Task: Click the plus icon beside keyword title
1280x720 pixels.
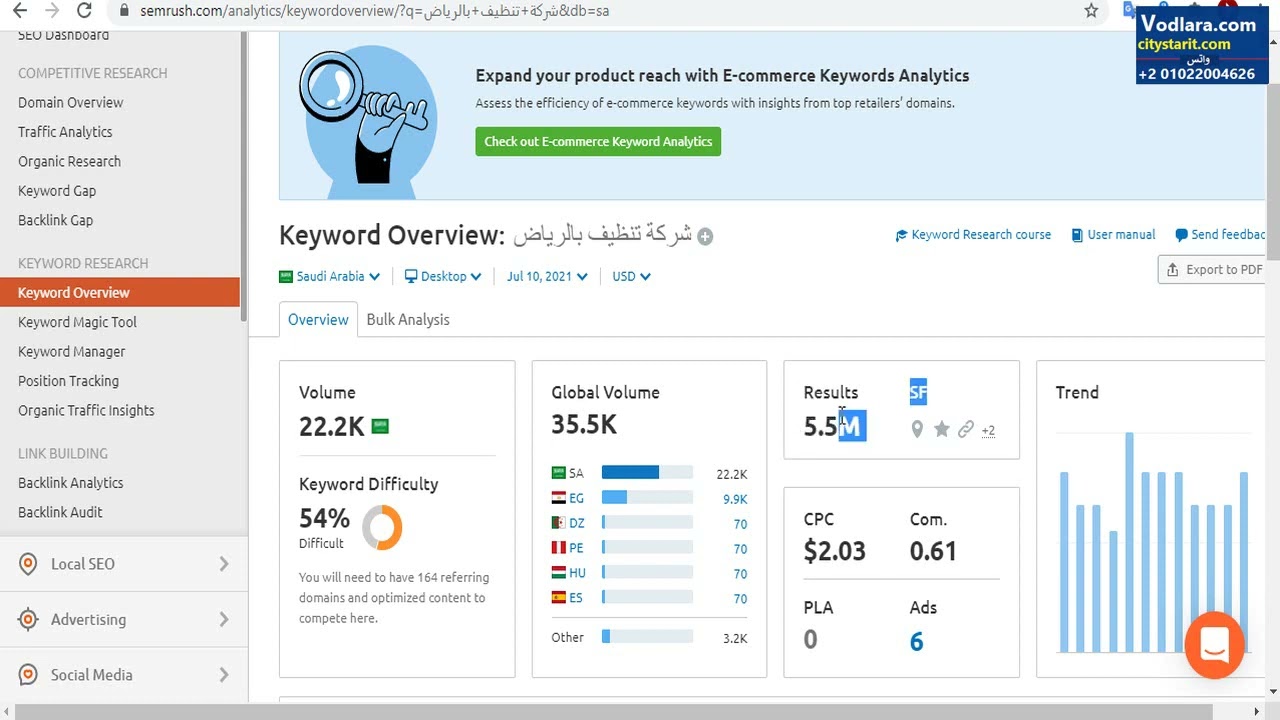Action: pyautogui.click(x=705, y=237)
